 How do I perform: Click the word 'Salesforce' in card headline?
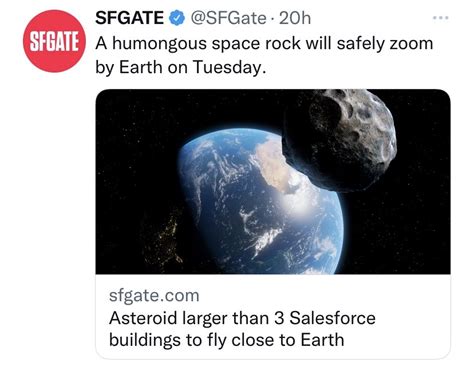(332, 318)
